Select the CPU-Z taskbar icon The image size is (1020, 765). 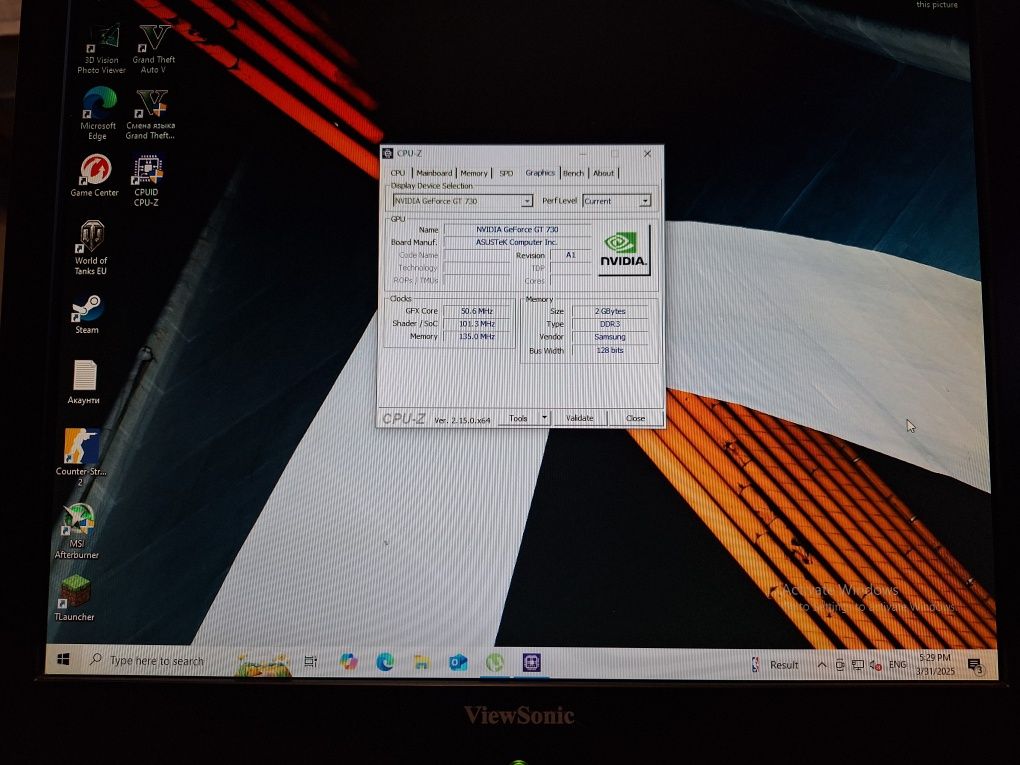531,663
